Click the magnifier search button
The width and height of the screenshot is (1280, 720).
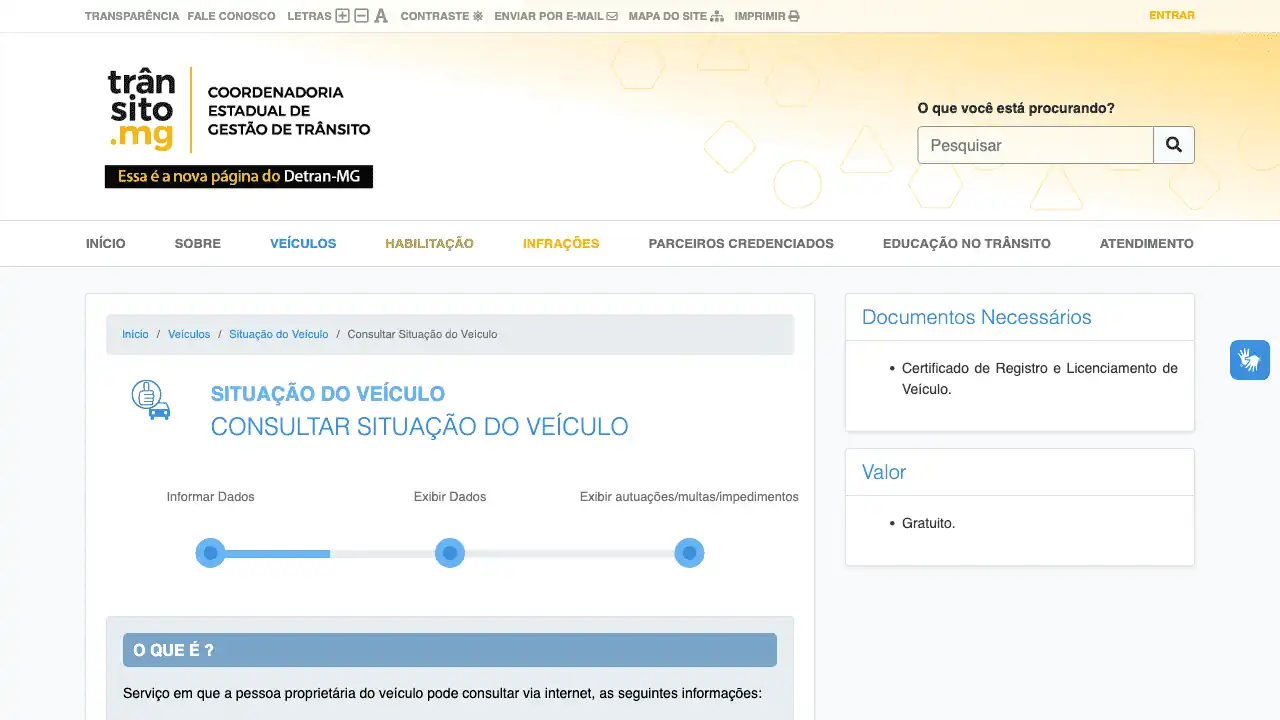click(x=1173, y=145)
